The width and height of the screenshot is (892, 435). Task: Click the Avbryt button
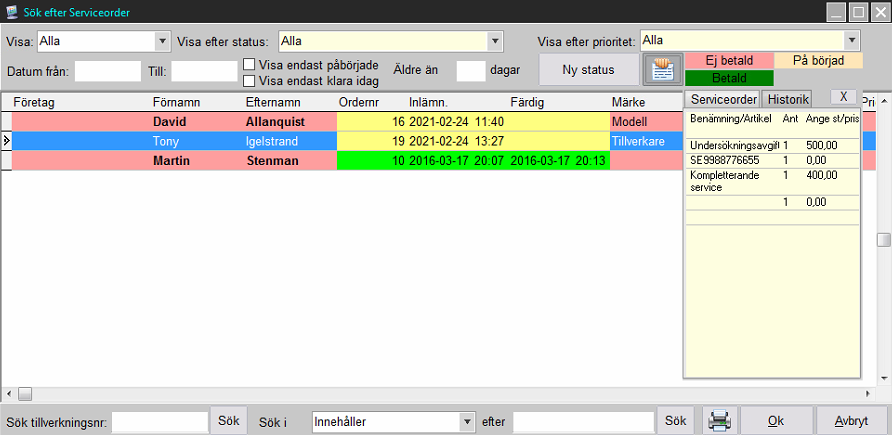[x=852, y=421]
